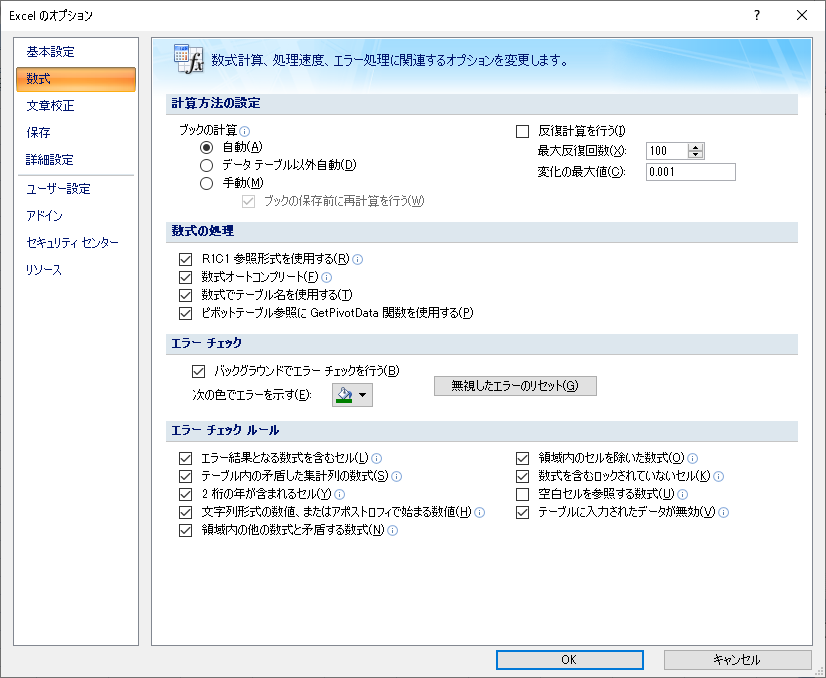The image size is (826, 678).
Task: Switch to the 文章校正 category
Action: point(50,106)
